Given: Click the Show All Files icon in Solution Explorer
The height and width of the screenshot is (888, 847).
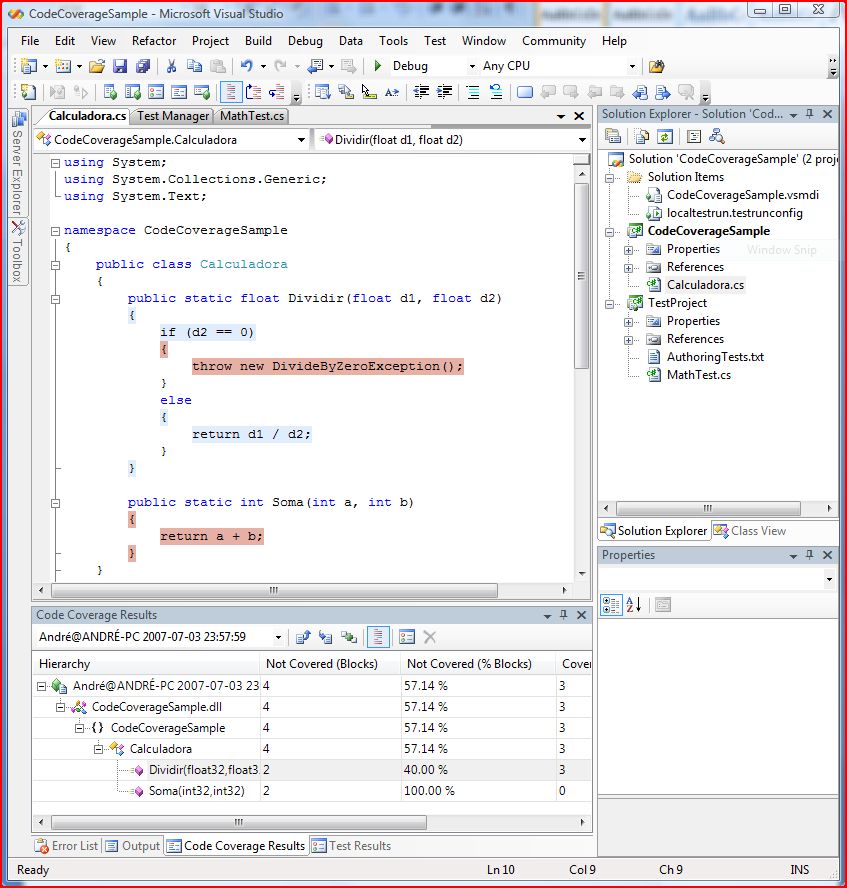Looking at the screenshot, I should click(641, 136).
